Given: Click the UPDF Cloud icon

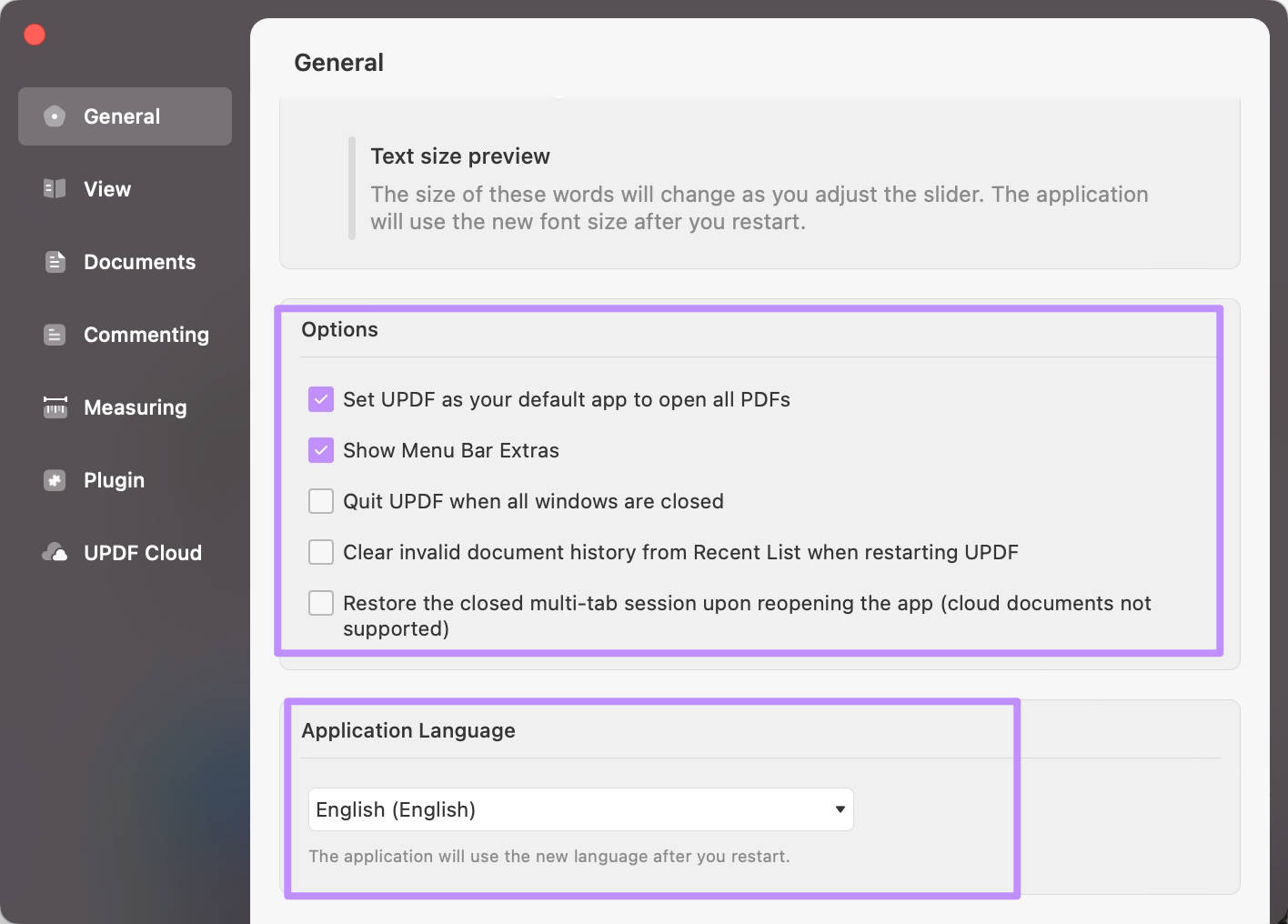Looking at the screenshot, I should (55, 553).
